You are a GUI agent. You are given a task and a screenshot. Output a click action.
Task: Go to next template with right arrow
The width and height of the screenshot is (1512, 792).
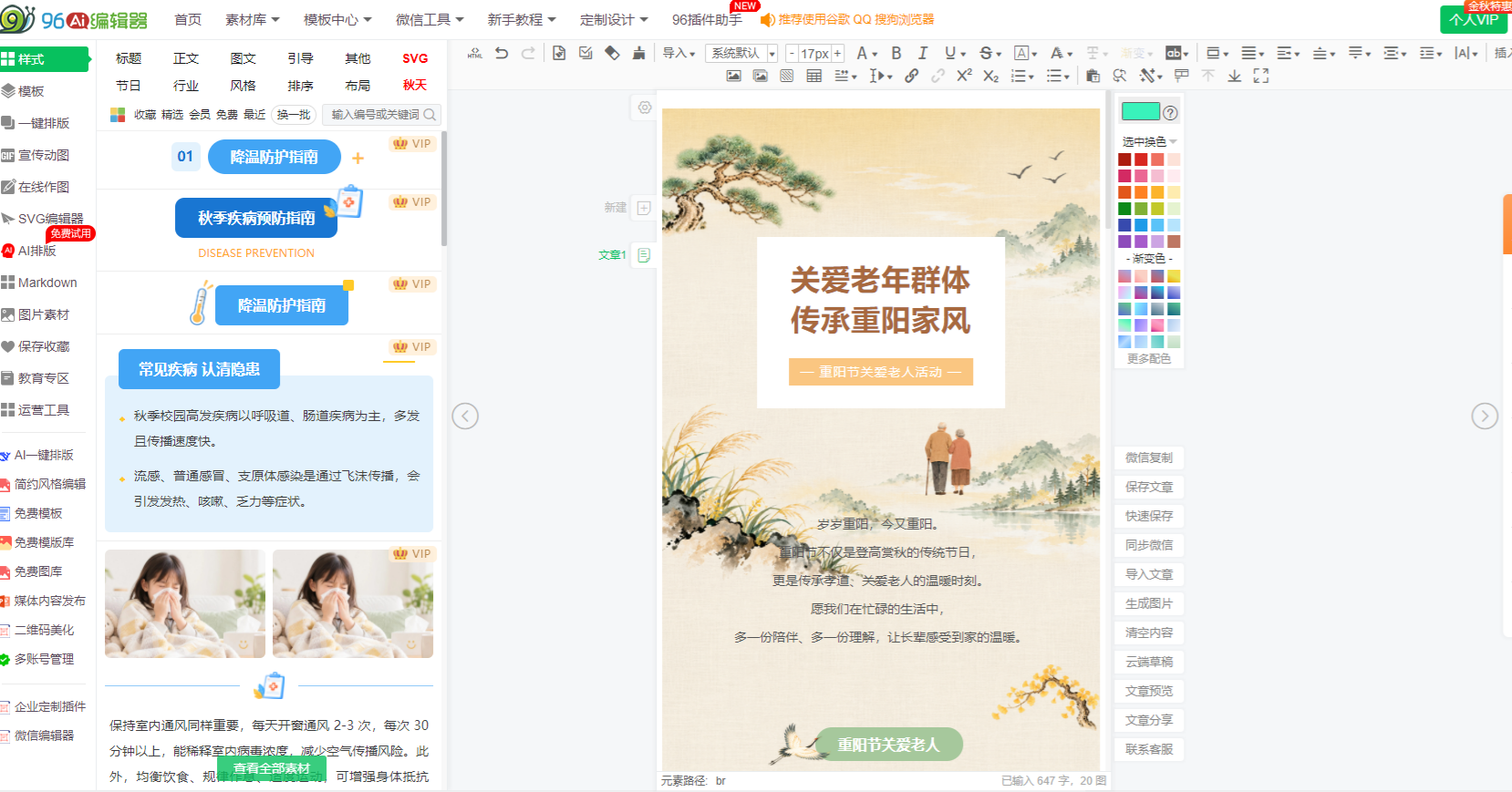(x=1485, y=416)
